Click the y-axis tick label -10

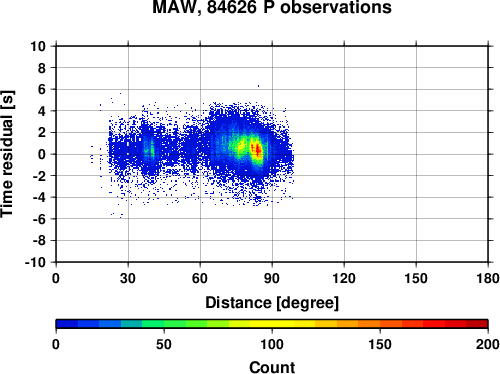35,262
